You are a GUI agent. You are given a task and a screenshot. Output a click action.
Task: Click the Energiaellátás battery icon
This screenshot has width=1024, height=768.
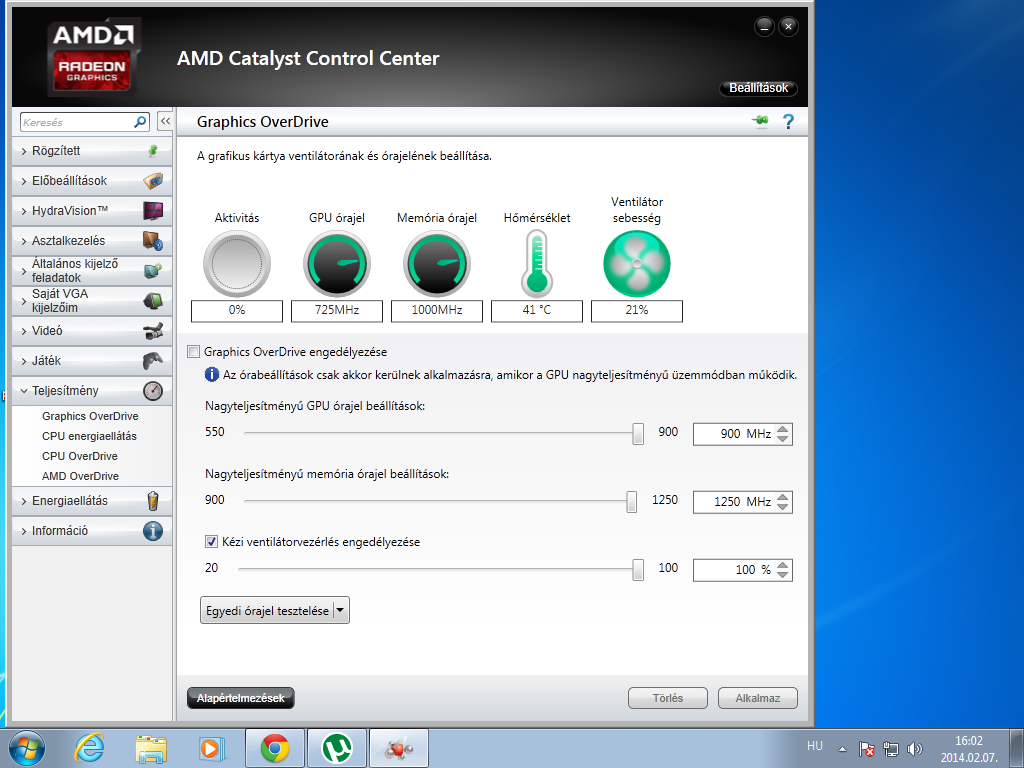point(153,501)
